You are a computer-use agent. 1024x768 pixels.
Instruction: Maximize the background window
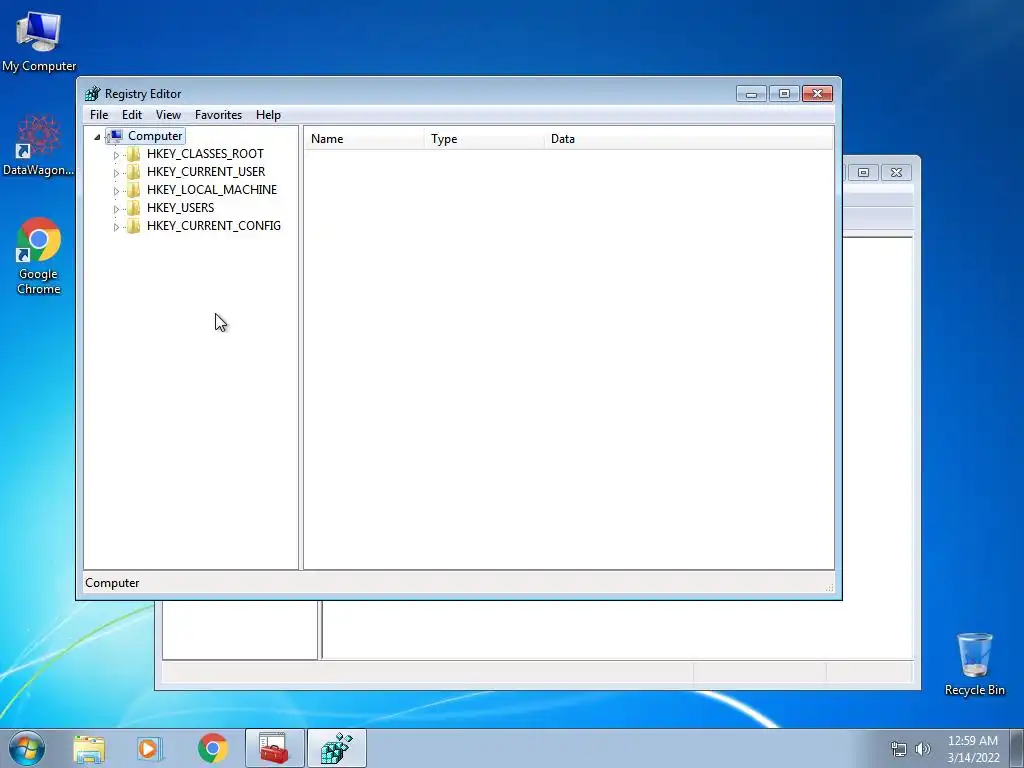[863, 172]
